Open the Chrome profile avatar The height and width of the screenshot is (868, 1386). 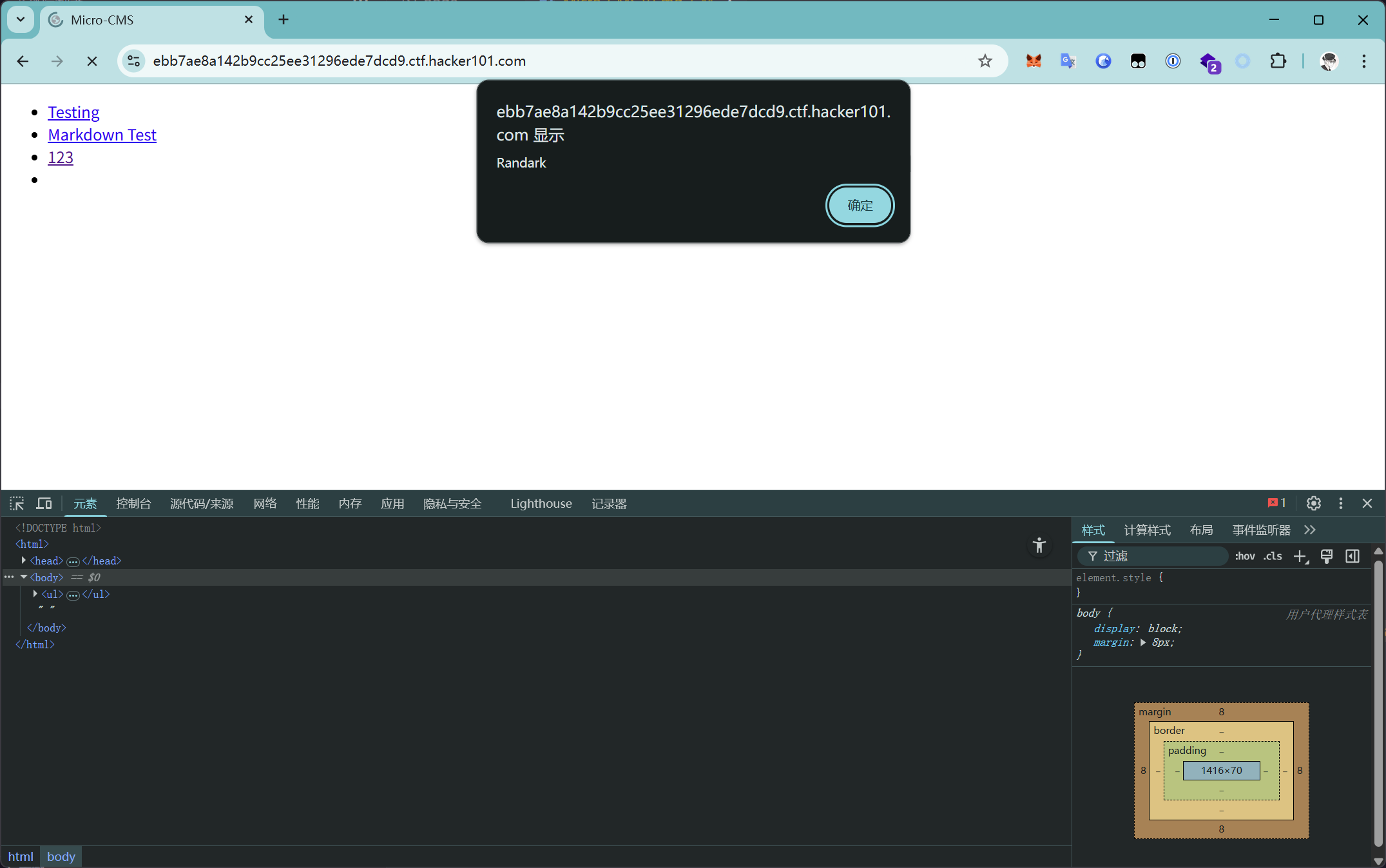[x=1329, y=61]
